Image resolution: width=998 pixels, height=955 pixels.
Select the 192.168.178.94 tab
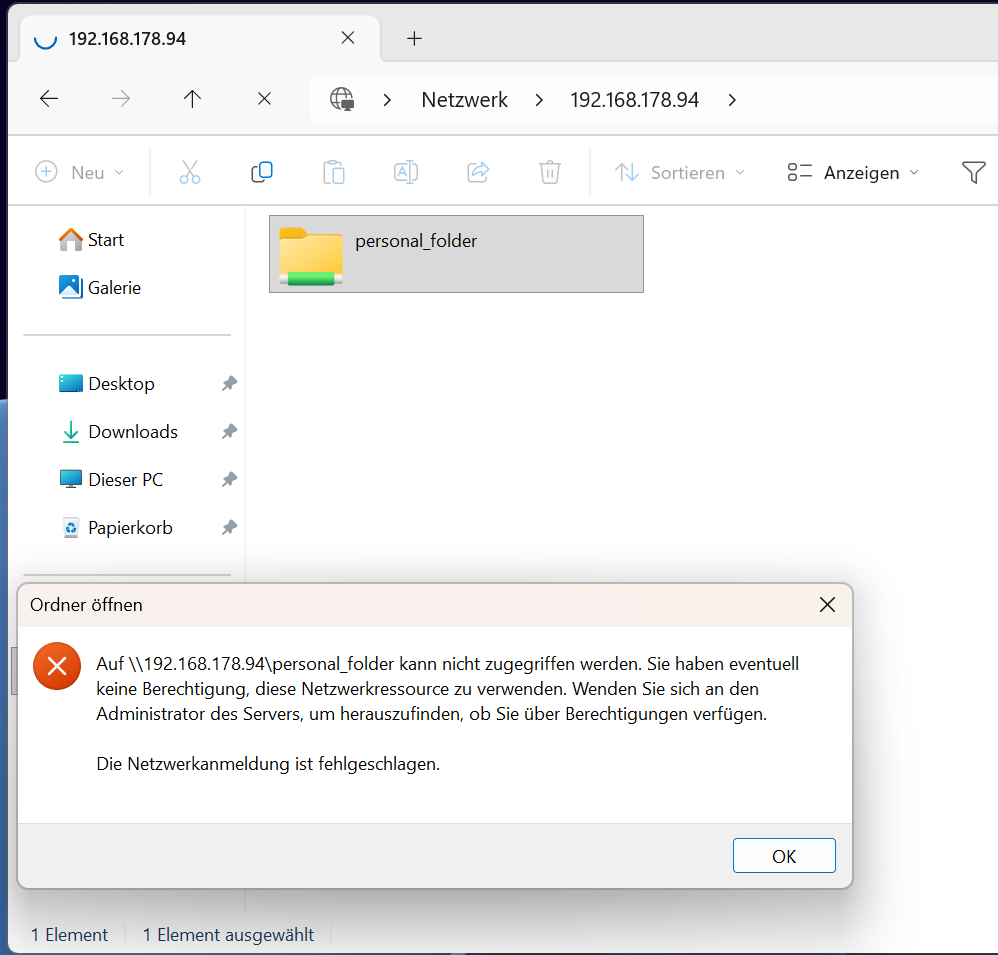pyautogui.click(x=200, y=39)
